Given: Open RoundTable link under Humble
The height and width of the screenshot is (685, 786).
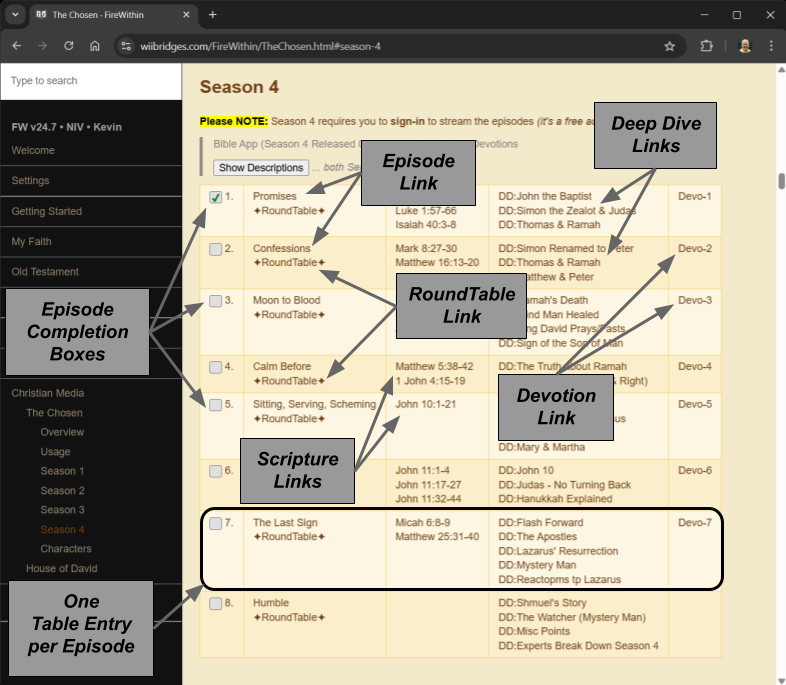Looking at the screenshot, I should (x=289, y=617).
